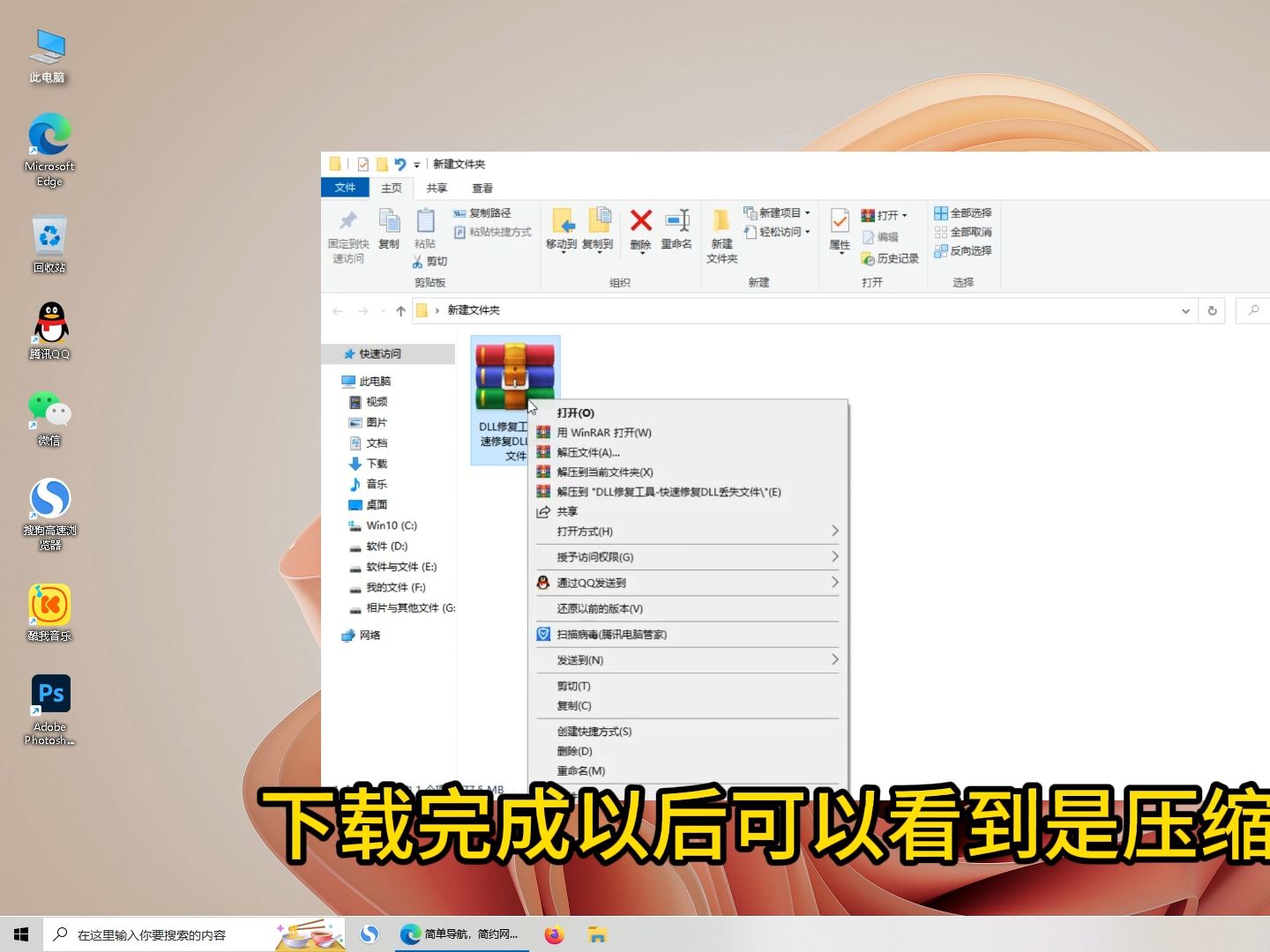Switch to the 查看 ribbon tab
This screenshot has height=952, width=1270.
[x=482, y=188]
